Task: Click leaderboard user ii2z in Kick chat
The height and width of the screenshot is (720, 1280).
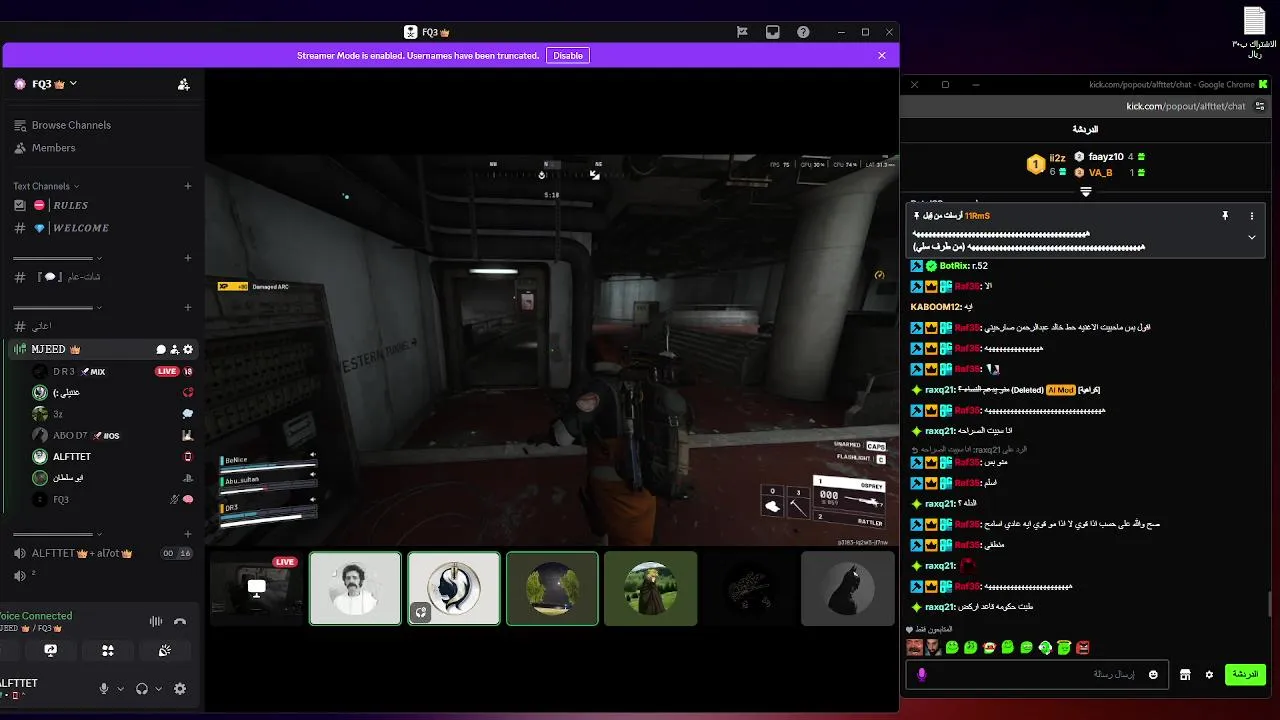Action: click(x=1057, y=158)
